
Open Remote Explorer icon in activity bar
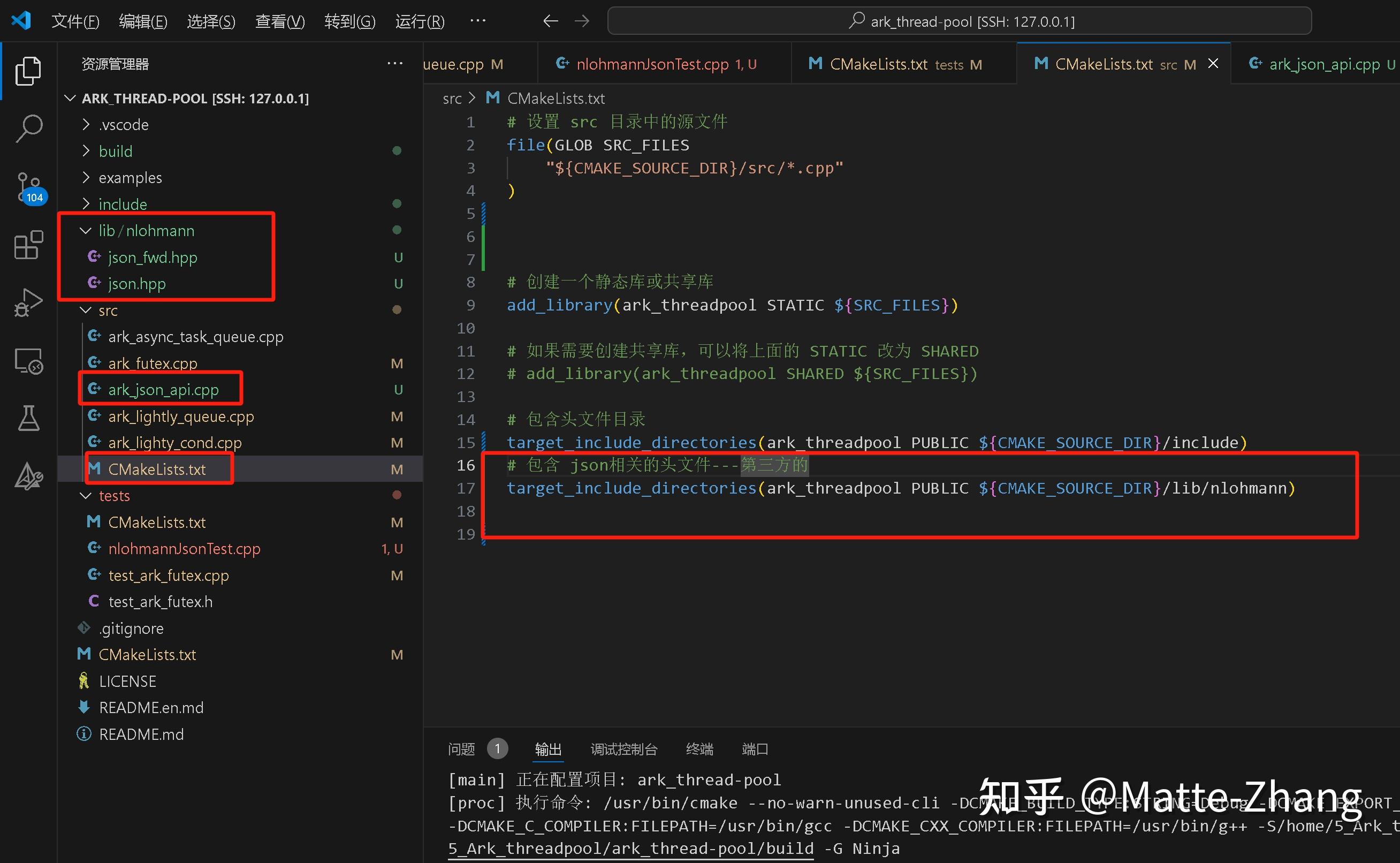click(28, 361)
